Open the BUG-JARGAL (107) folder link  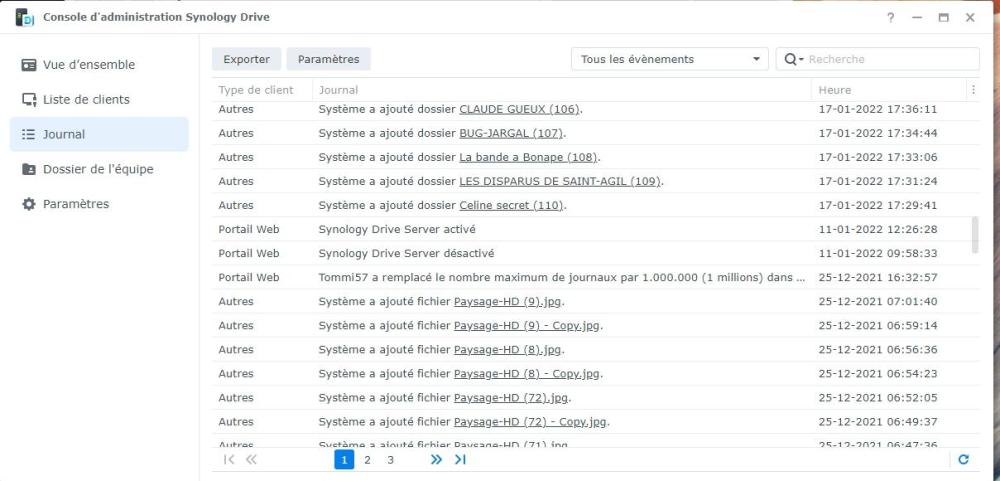click(x=511, y=133)
